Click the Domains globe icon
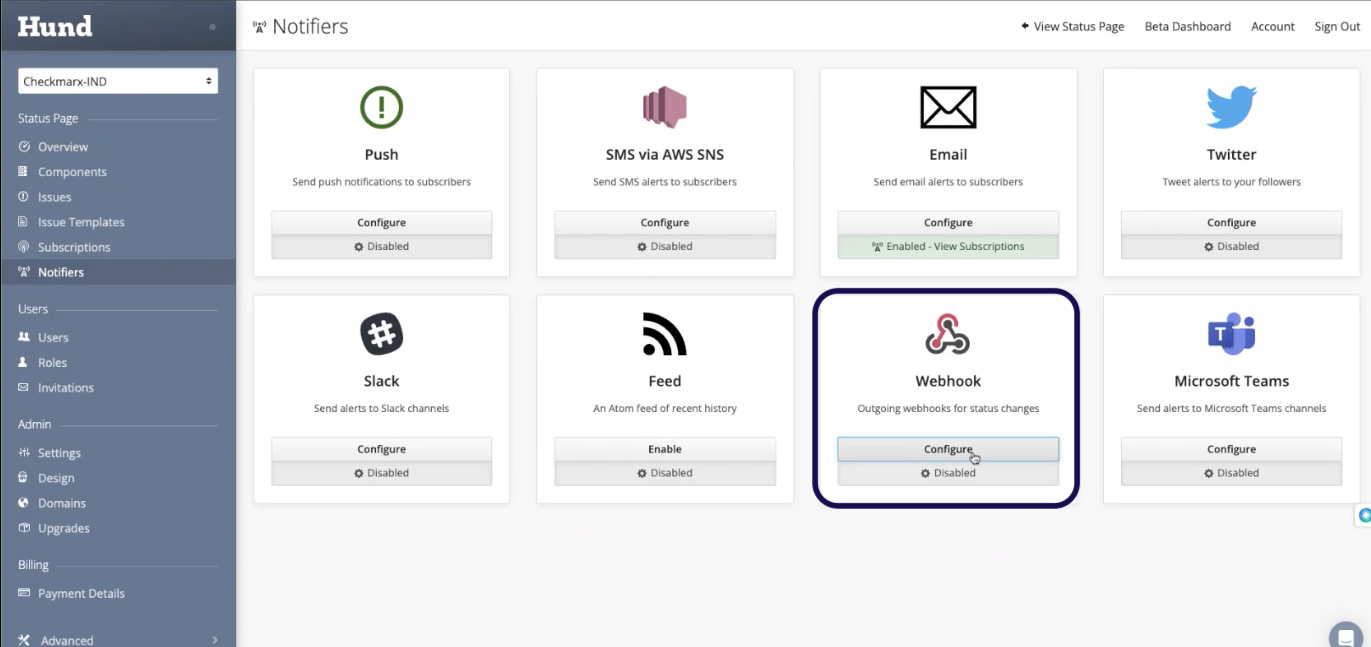Screen dimensions: 1371x647 click(x=24, y=502)
